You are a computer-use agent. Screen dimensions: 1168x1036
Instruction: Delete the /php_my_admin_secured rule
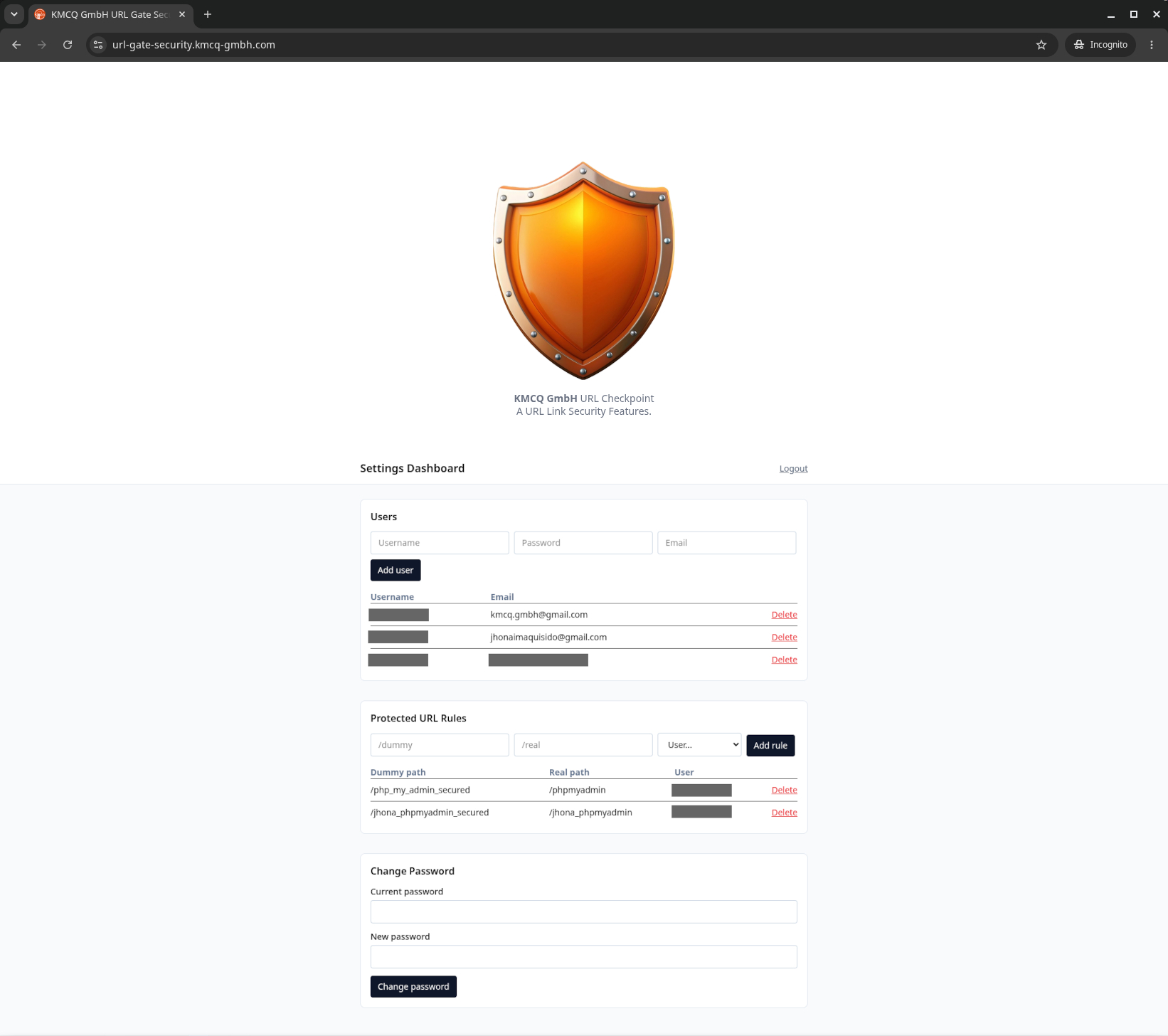coord(784,791)
